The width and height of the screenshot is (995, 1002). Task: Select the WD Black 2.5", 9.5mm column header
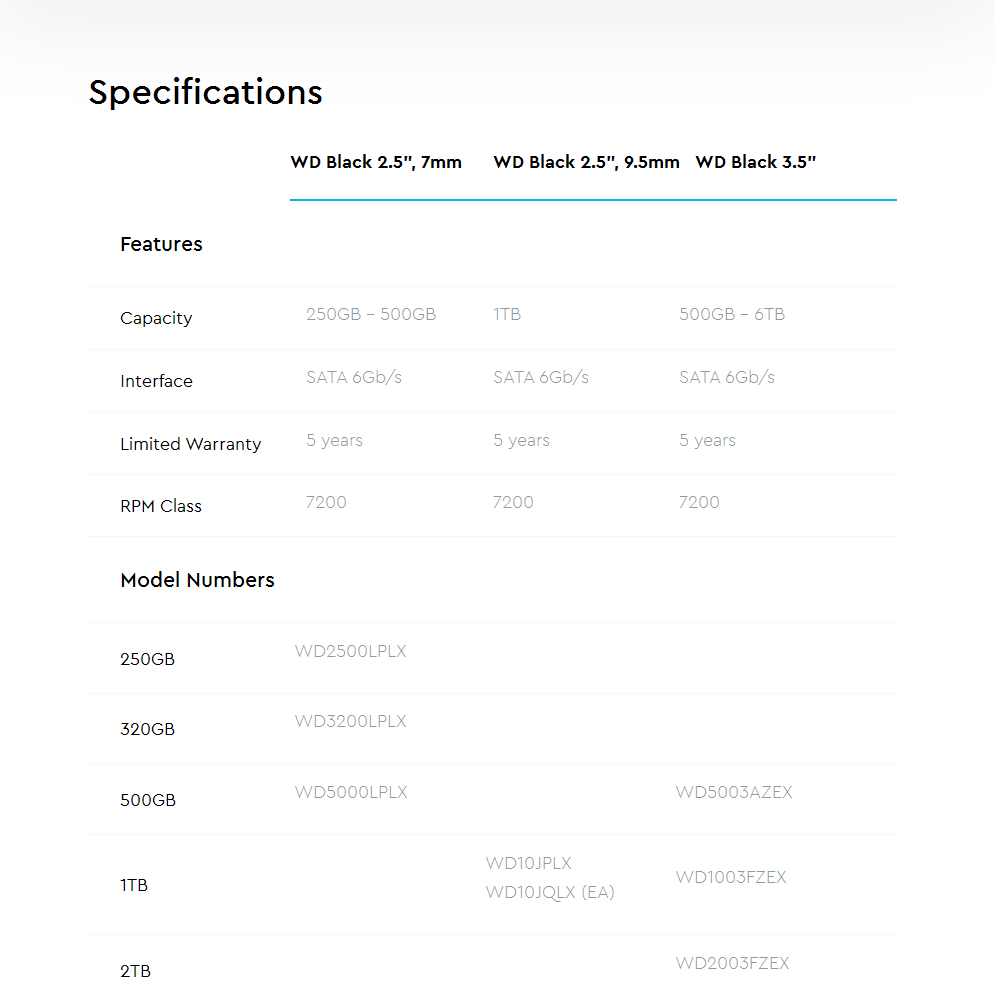pos(586,162)
